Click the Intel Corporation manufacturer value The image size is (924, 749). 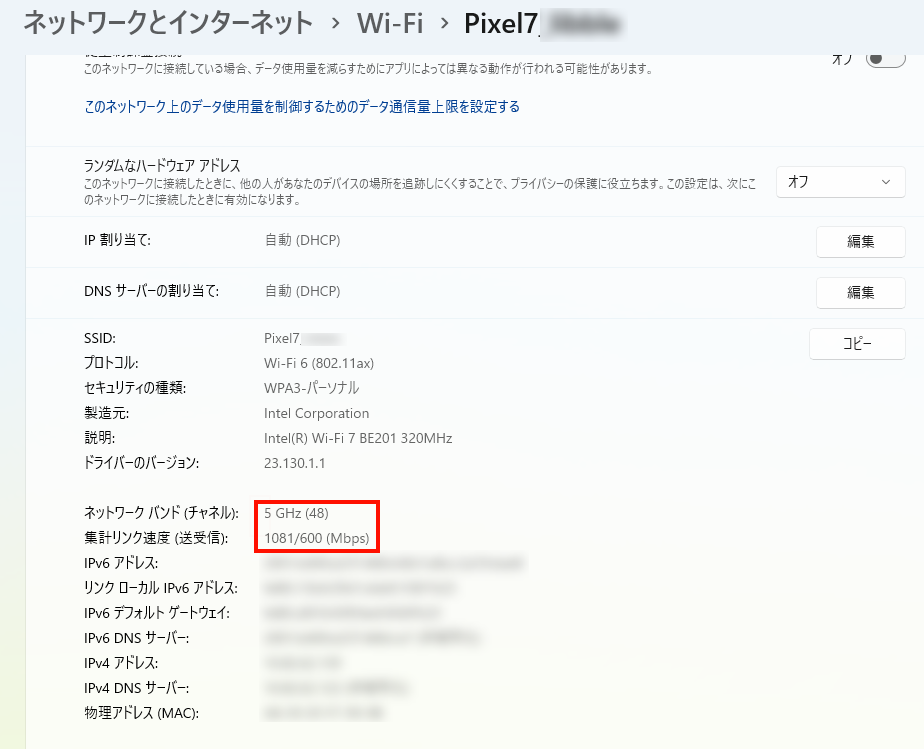(316, 413)
